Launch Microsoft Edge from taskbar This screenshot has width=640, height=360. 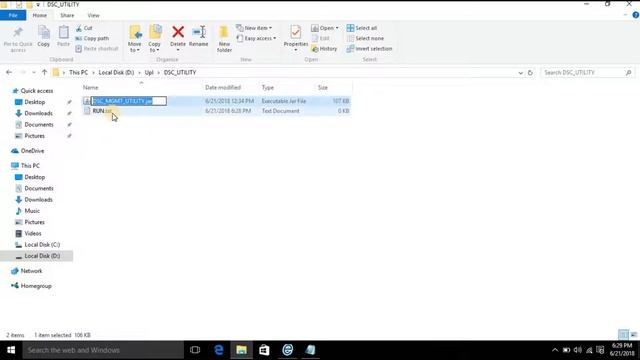coord(219,350)
